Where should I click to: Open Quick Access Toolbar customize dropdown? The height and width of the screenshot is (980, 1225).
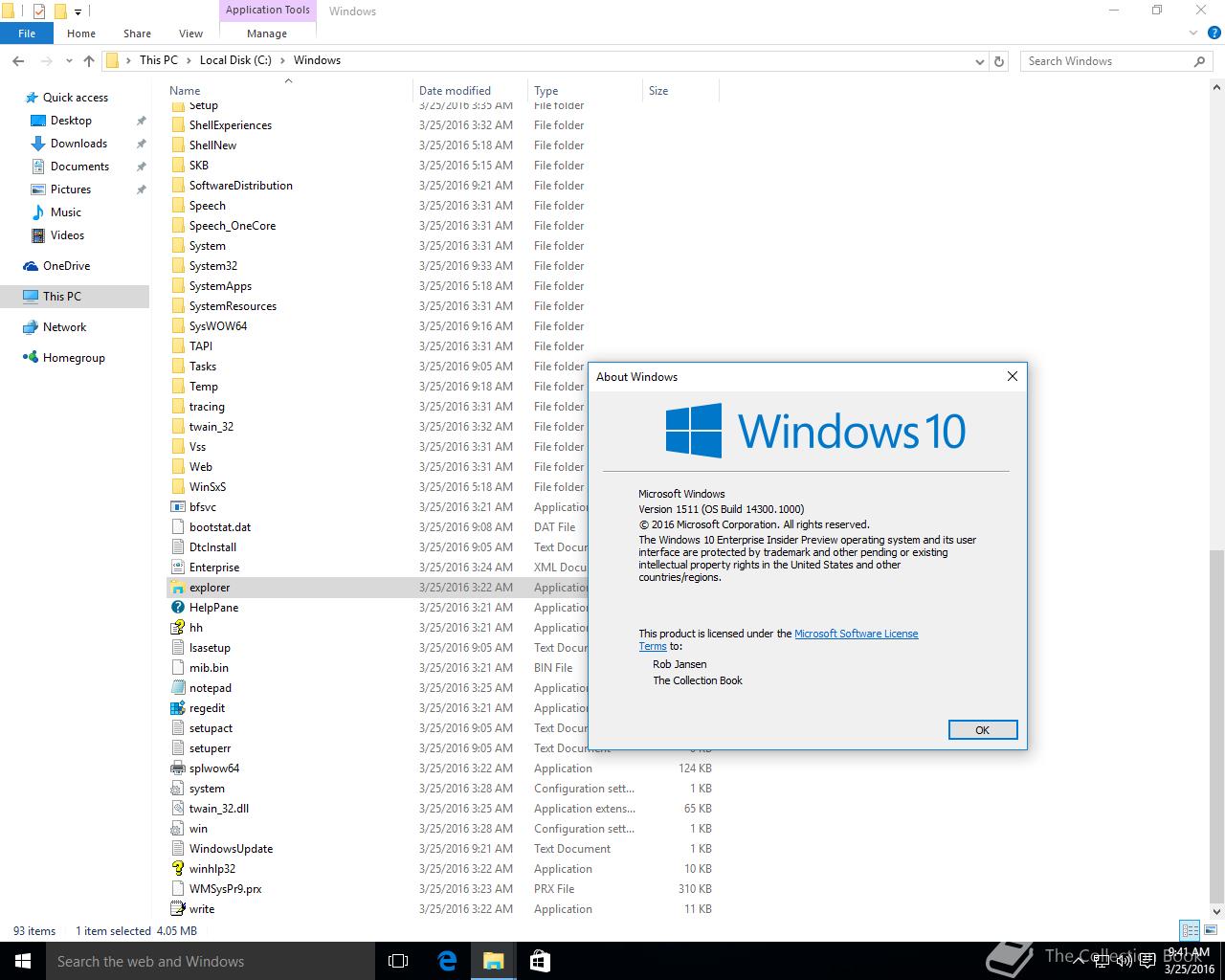78,11
